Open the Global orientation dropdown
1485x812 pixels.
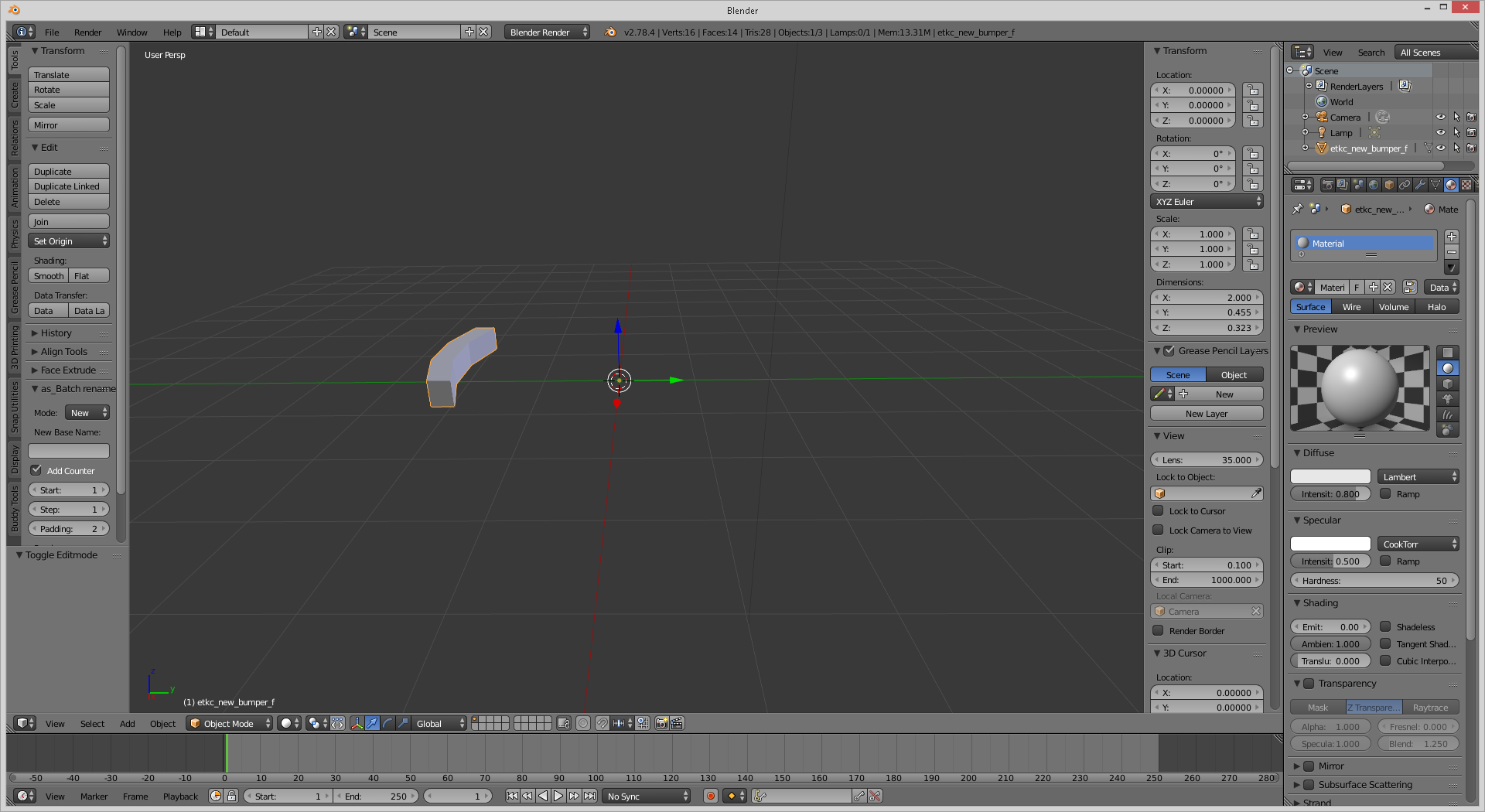(x=439, y=723)
